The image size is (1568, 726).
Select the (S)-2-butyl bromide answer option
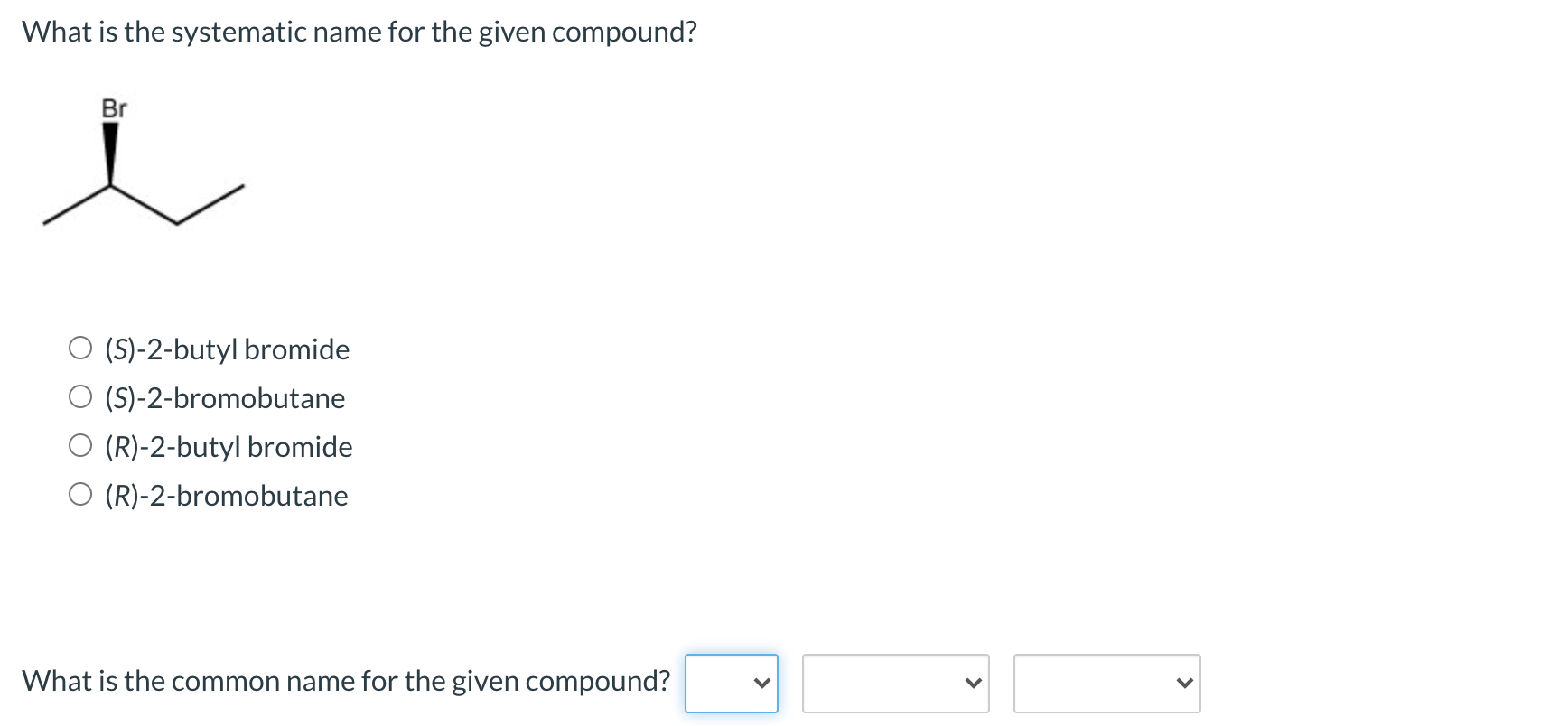pyautogui.click(x=227, y=349)
